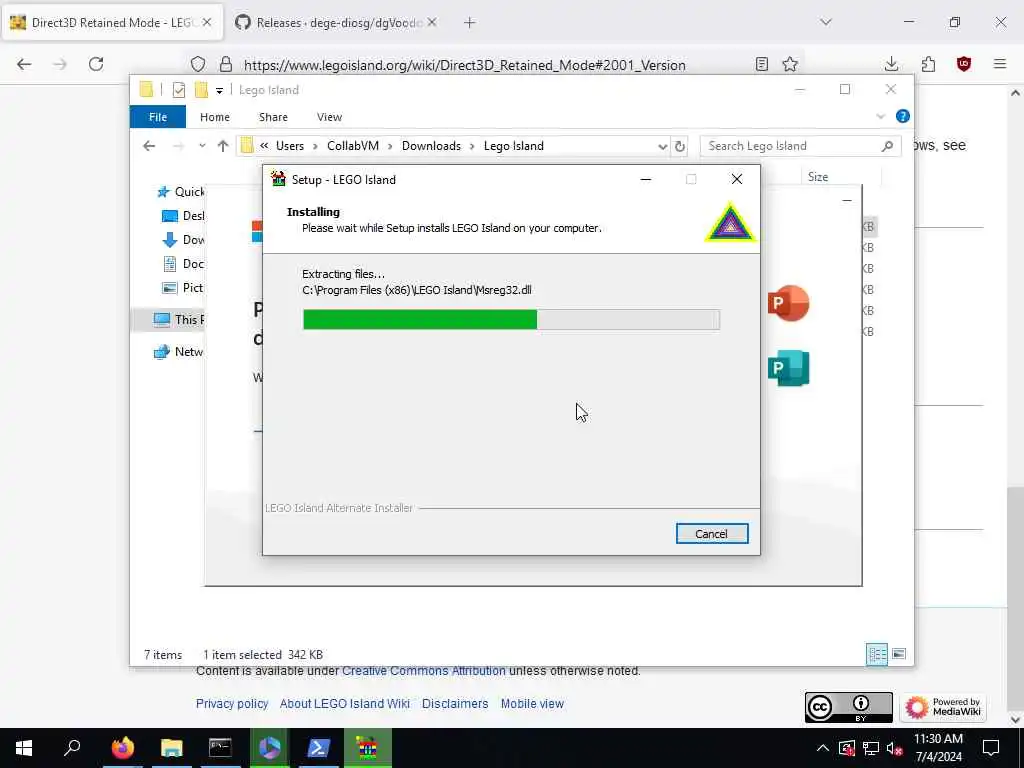Select This PC in navigation pane
The image size is (1024, 768).
[x=178, y=319]
